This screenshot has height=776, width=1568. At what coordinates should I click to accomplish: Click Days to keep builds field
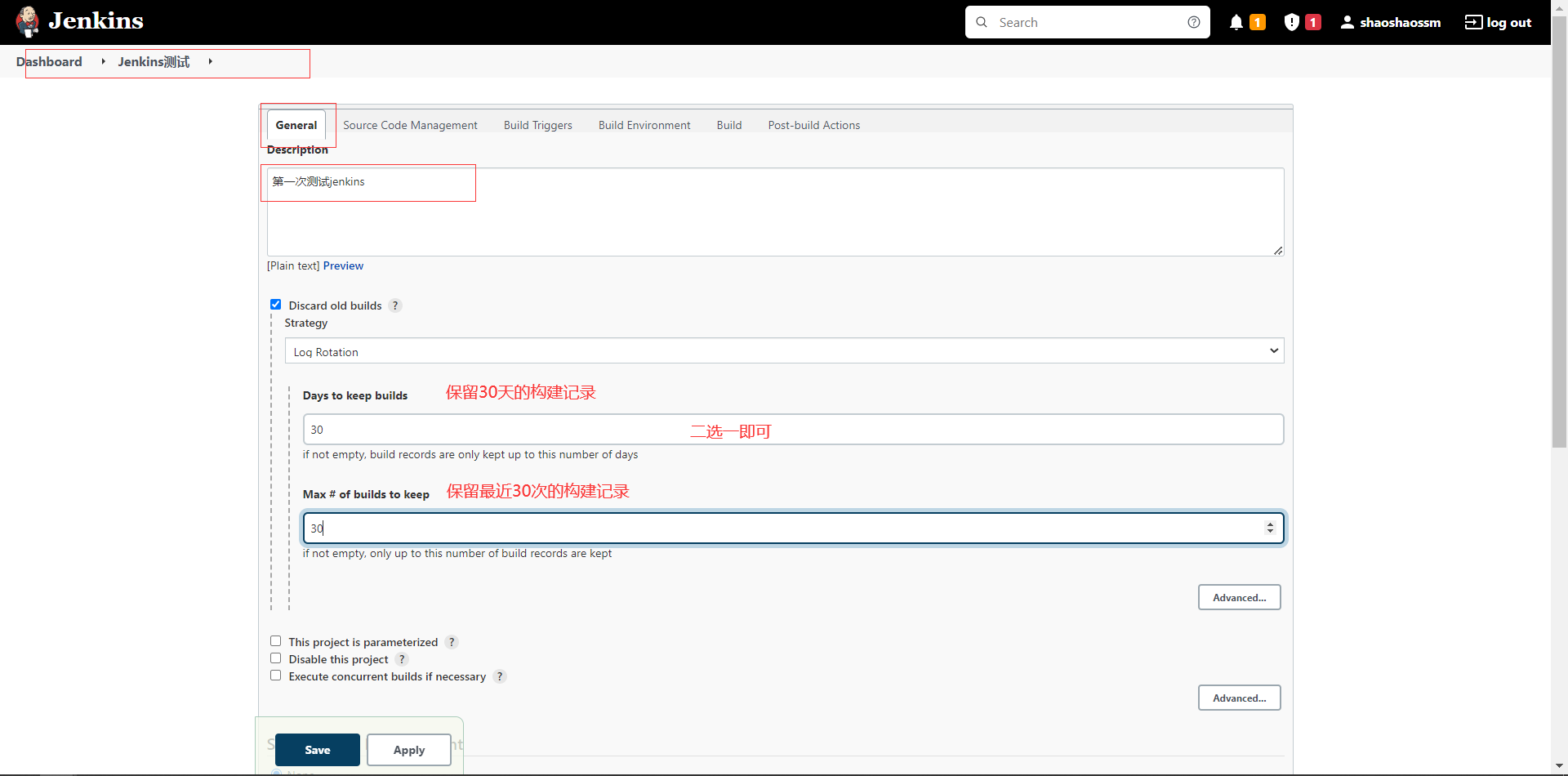coord(793,430)
